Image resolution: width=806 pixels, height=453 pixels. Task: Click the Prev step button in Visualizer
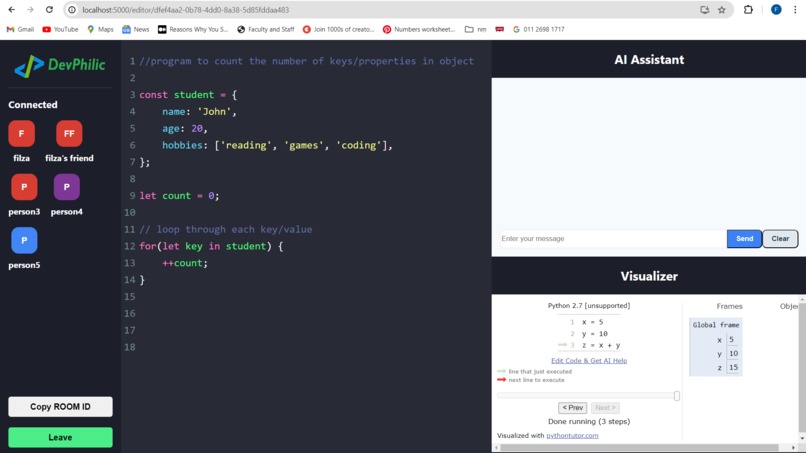573,408
